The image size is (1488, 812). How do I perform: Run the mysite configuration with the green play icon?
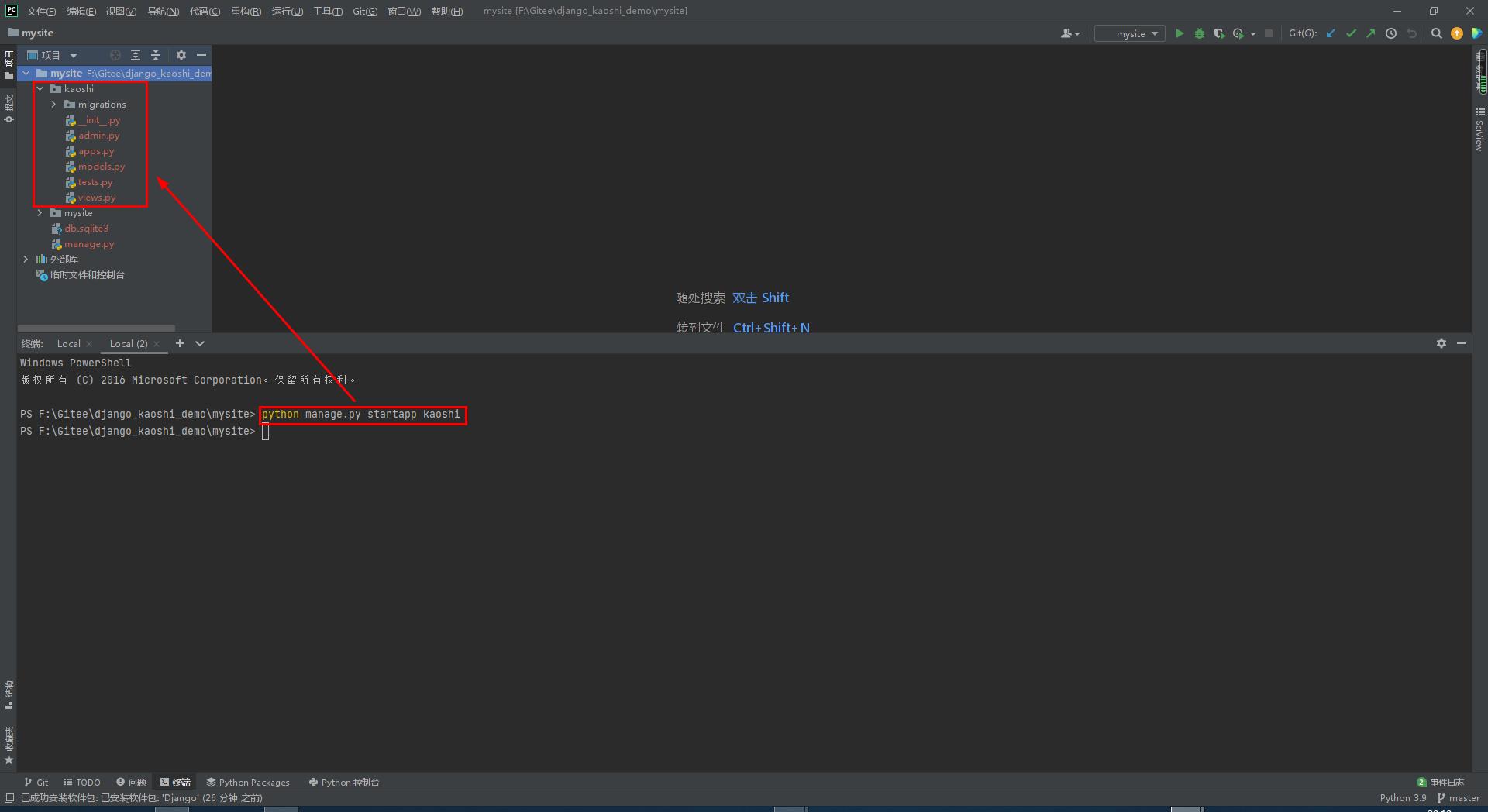[1180, 33]
